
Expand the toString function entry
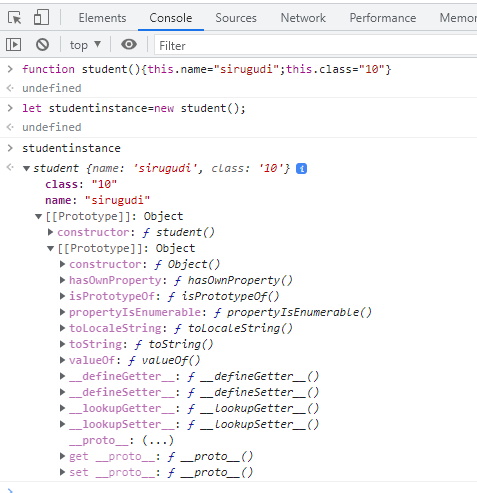point(62,344)
